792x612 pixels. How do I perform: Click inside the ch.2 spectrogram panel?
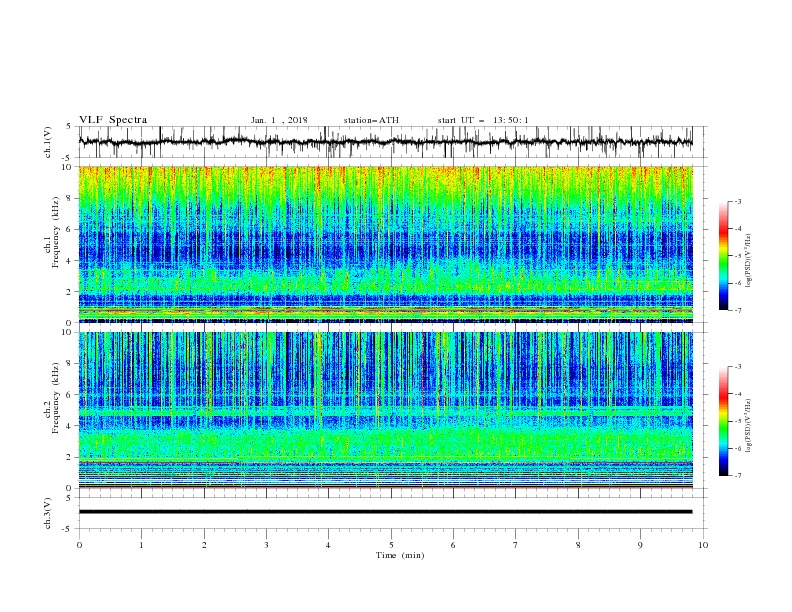point(385,410)
